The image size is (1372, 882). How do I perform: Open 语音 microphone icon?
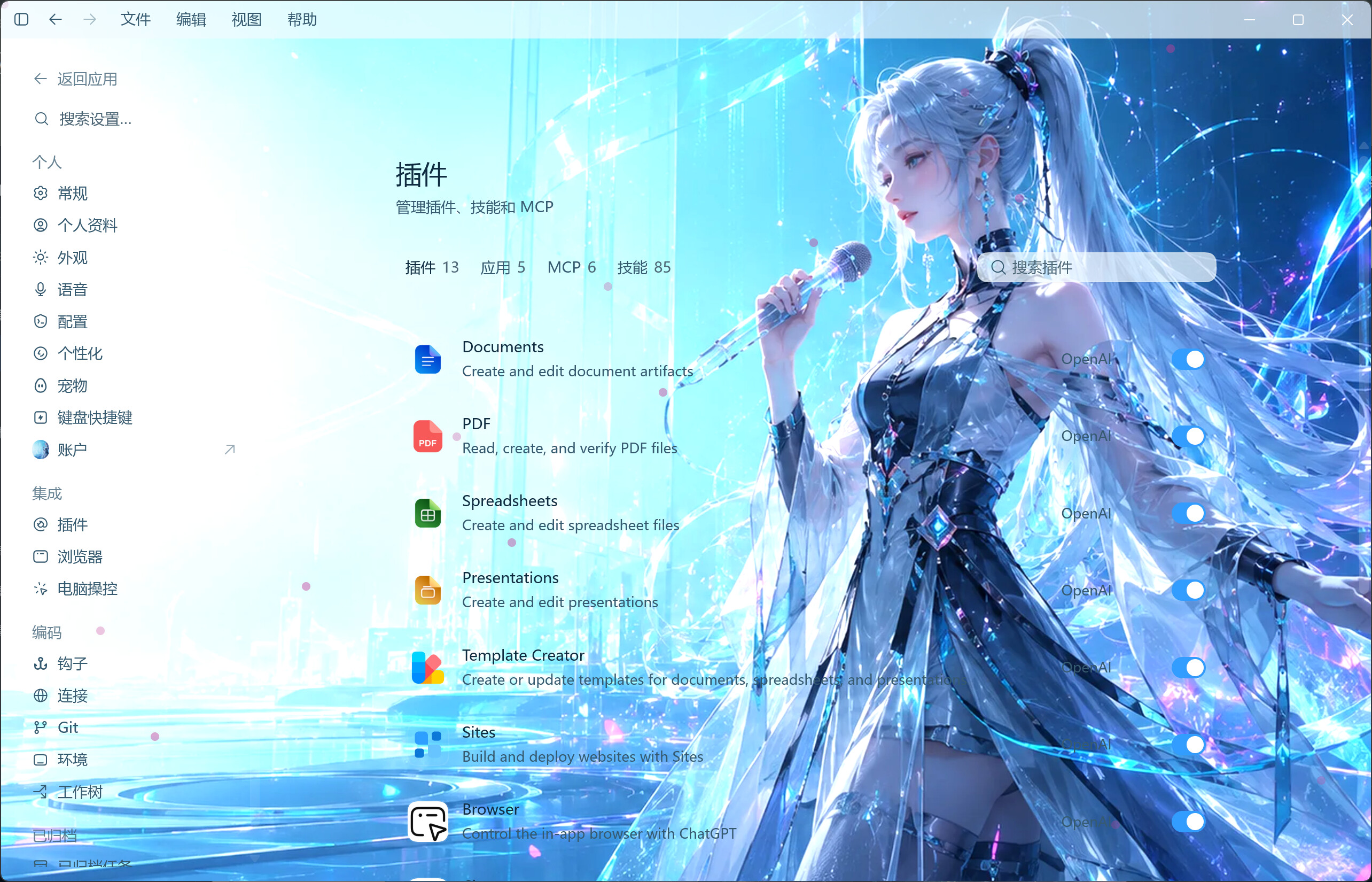(x=40, y=290)
